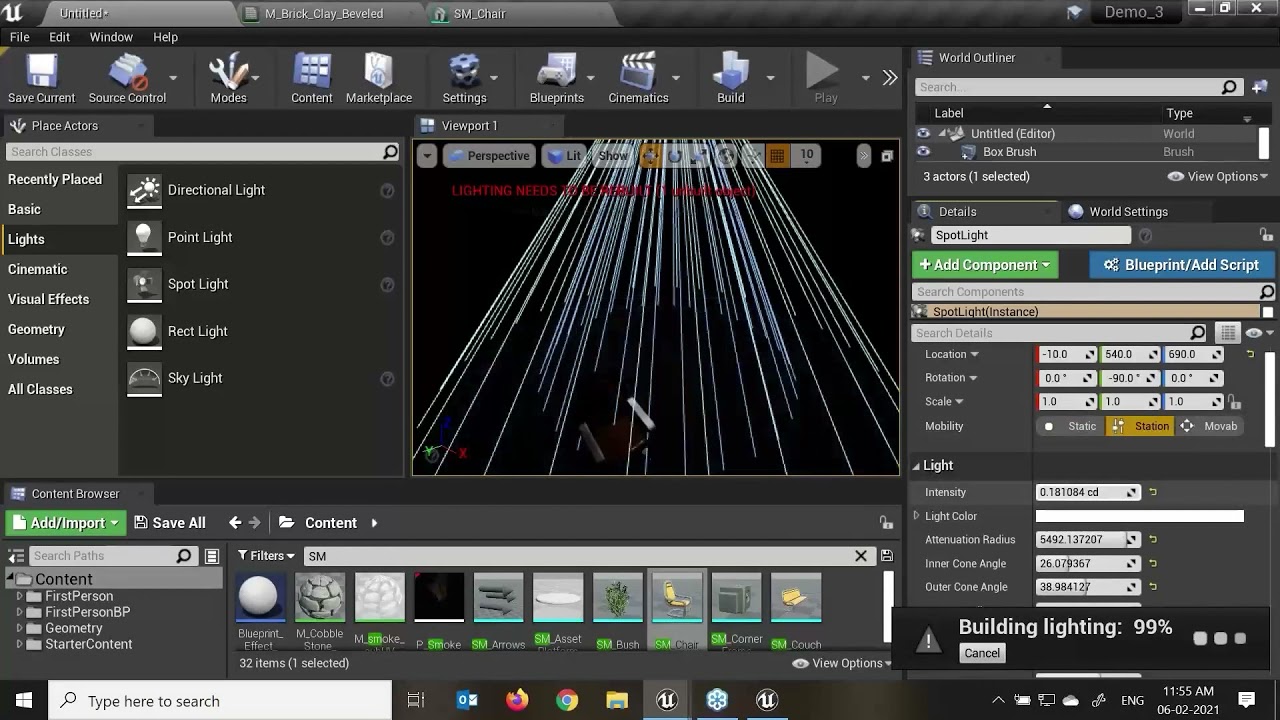This screenshot has height=720, width=1280.
Task: Open the Location type dropdown arrow
Action: [x=974, y=355]
